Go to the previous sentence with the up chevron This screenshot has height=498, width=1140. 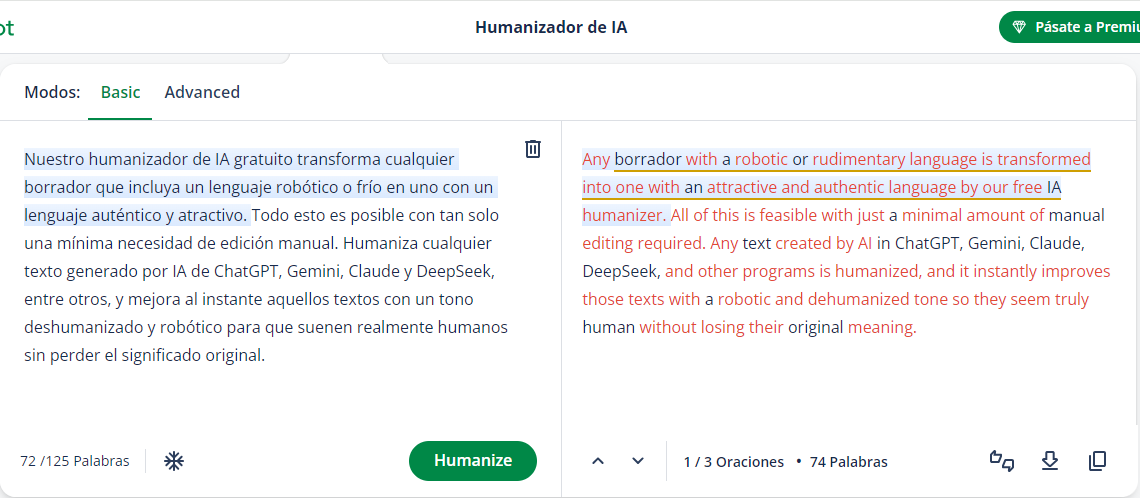pos(598,461)
